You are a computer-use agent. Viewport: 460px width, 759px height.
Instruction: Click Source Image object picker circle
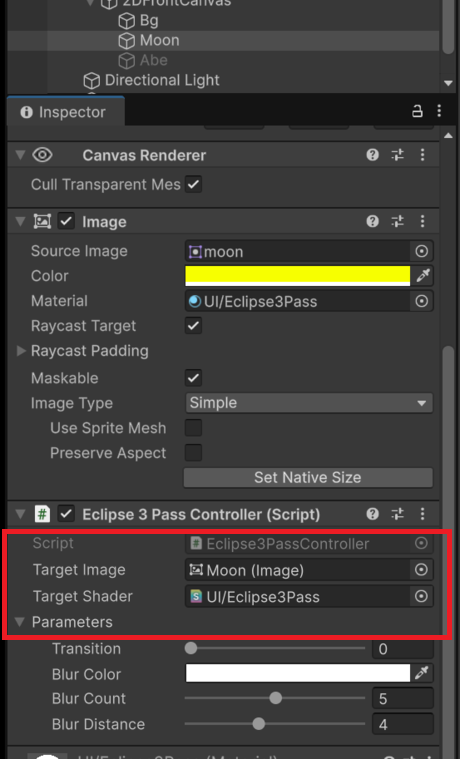[x=422, y=251]
